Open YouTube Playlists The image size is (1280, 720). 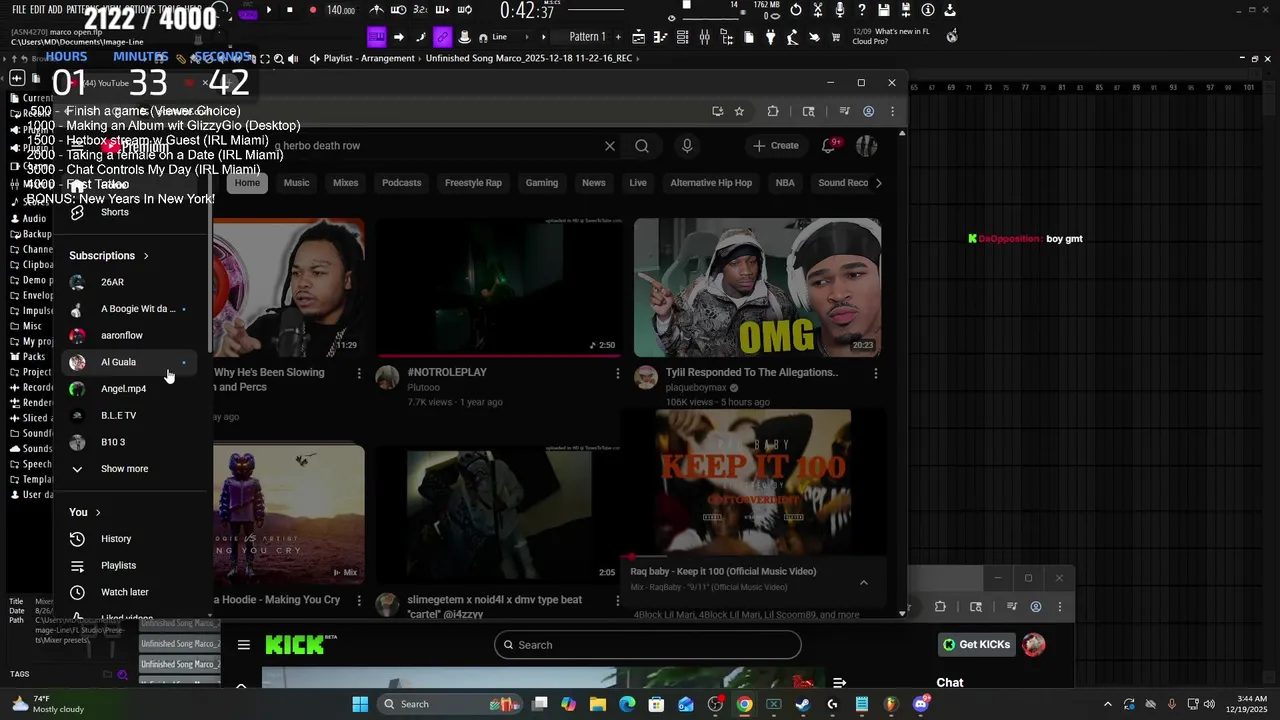pos(127,566)
